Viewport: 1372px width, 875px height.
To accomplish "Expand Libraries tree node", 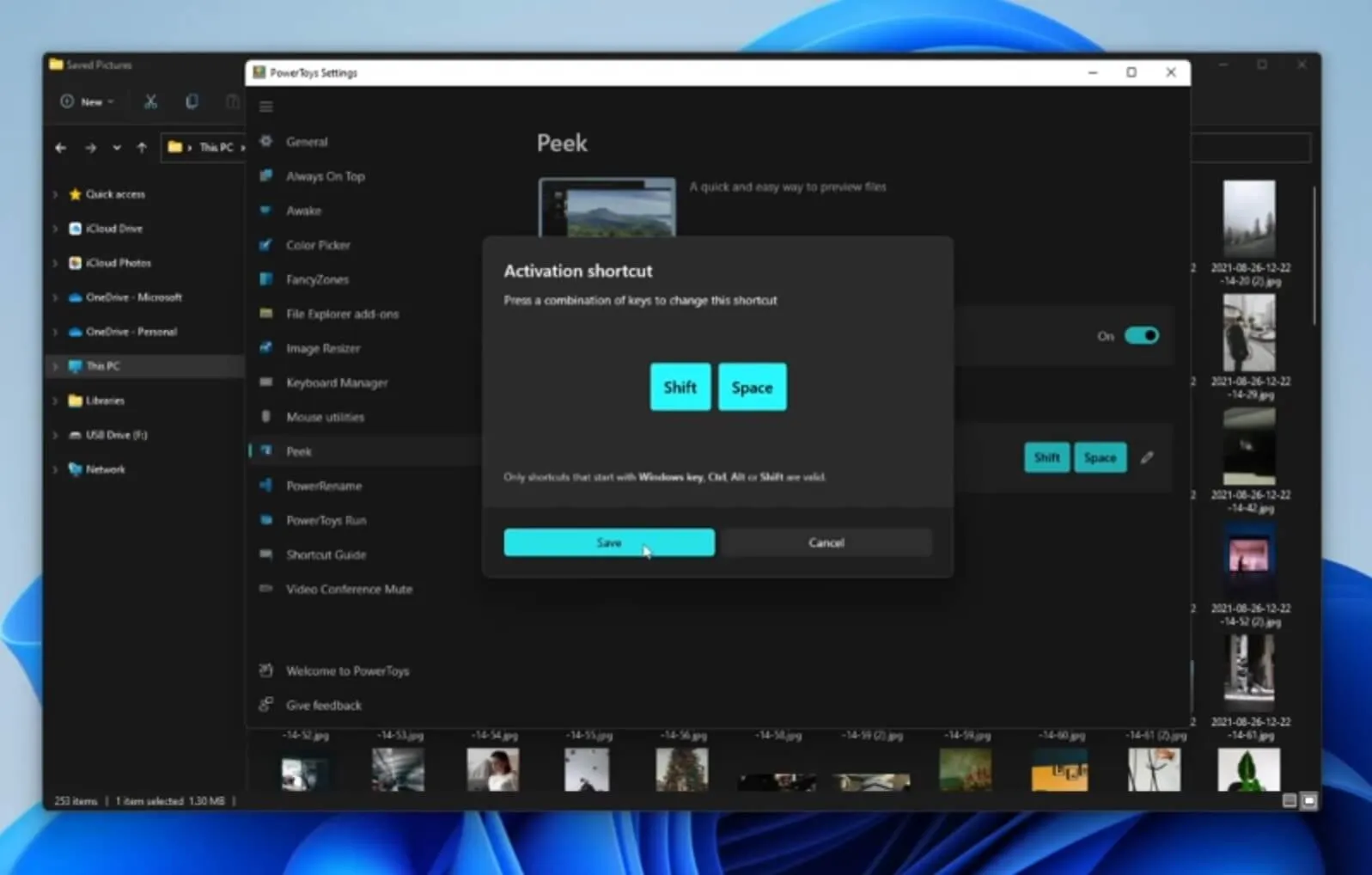I will (x=56, y=401).
